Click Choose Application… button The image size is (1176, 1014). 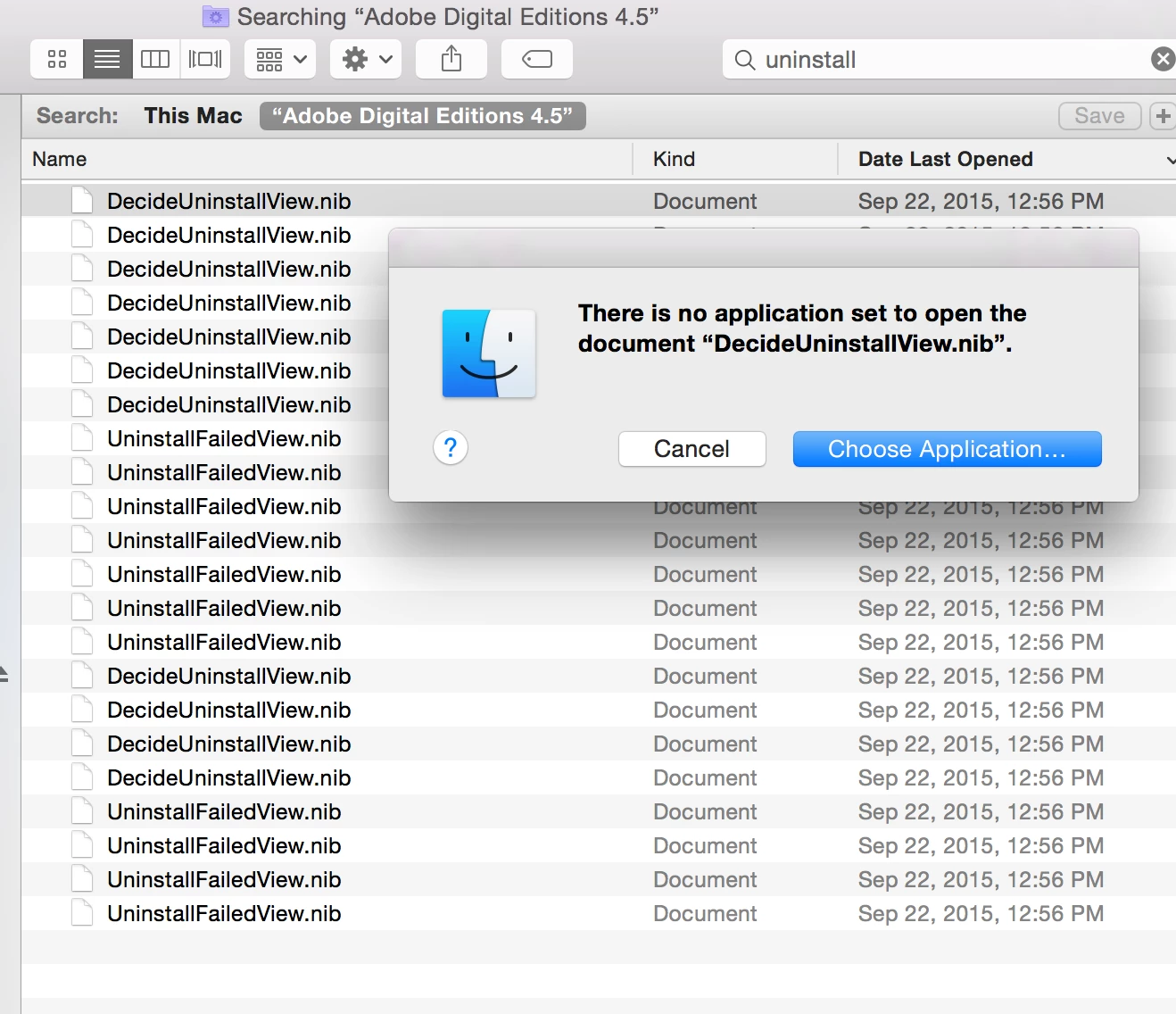pyautogui.click(x=947, y=449)
